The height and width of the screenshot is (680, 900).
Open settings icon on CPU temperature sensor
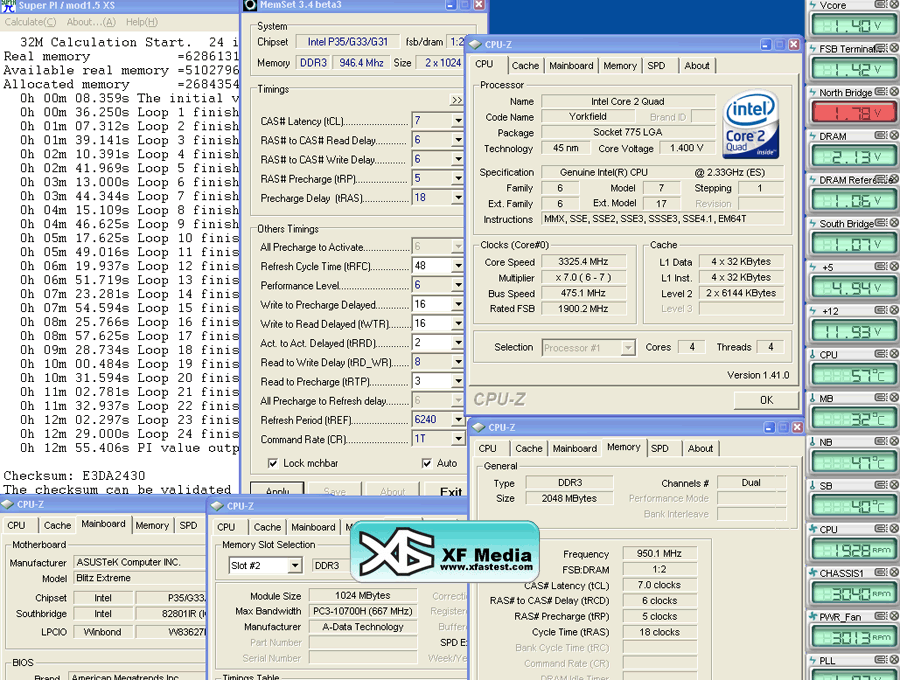click(882, 354)
